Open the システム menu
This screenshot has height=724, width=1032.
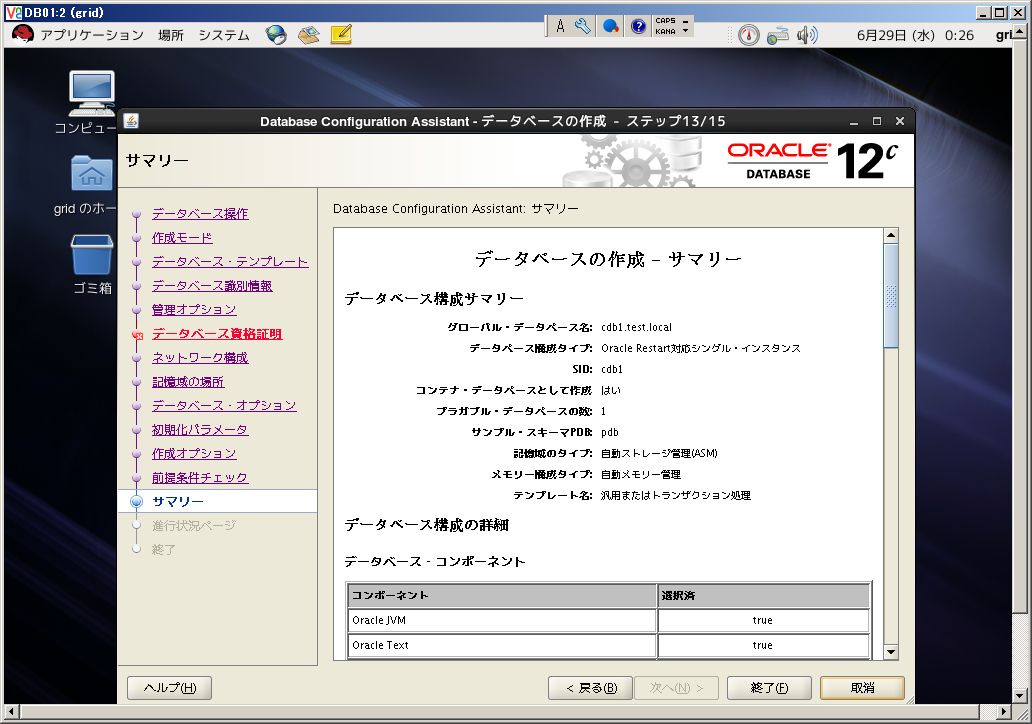pyautogui.click(x=224, y=35)
